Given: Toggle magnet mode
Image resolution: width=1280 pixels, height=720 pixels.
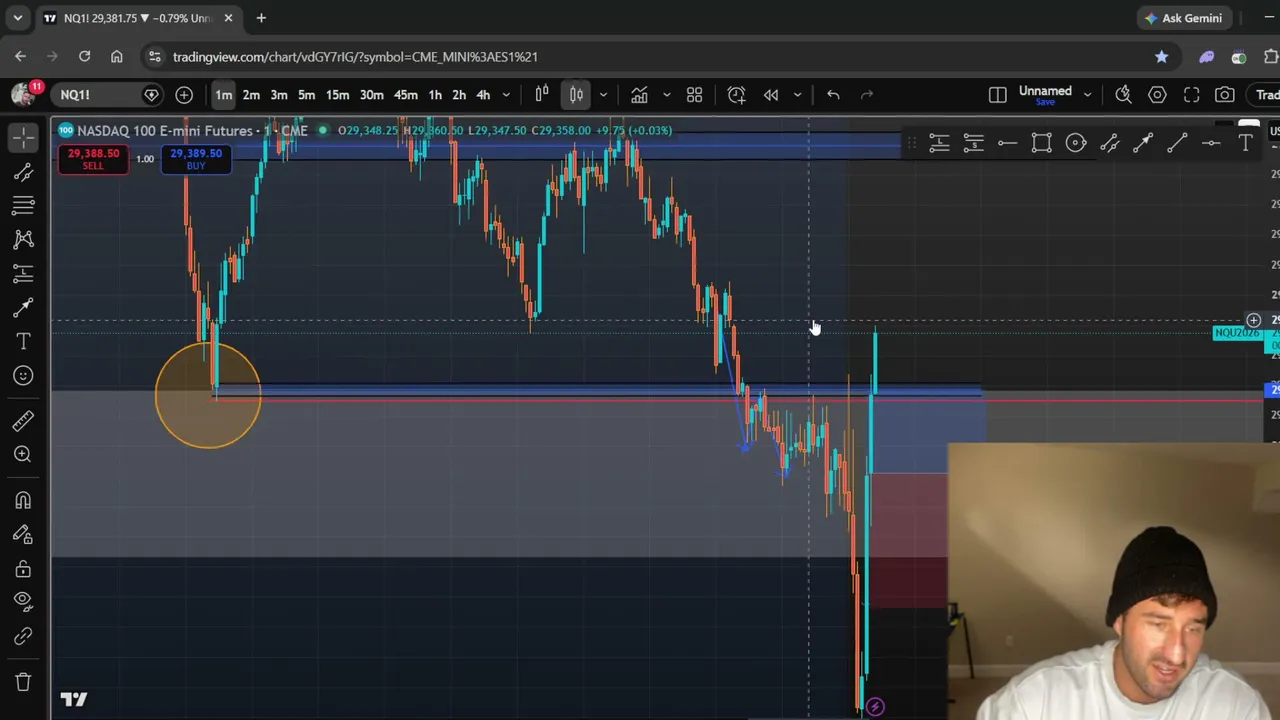Looking at the screenshot, I should 23,500.
